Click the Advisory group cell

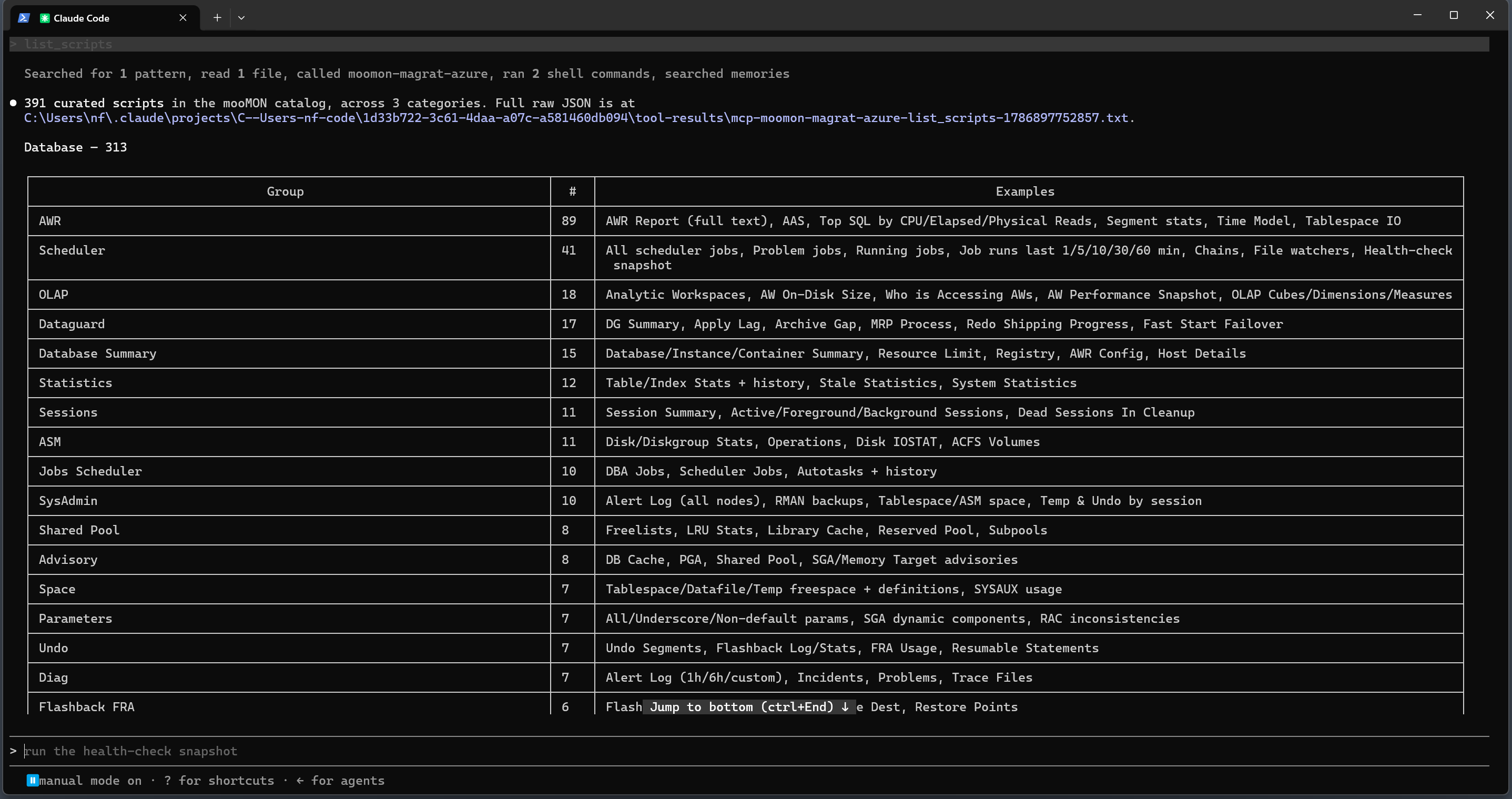click(289, 560)
